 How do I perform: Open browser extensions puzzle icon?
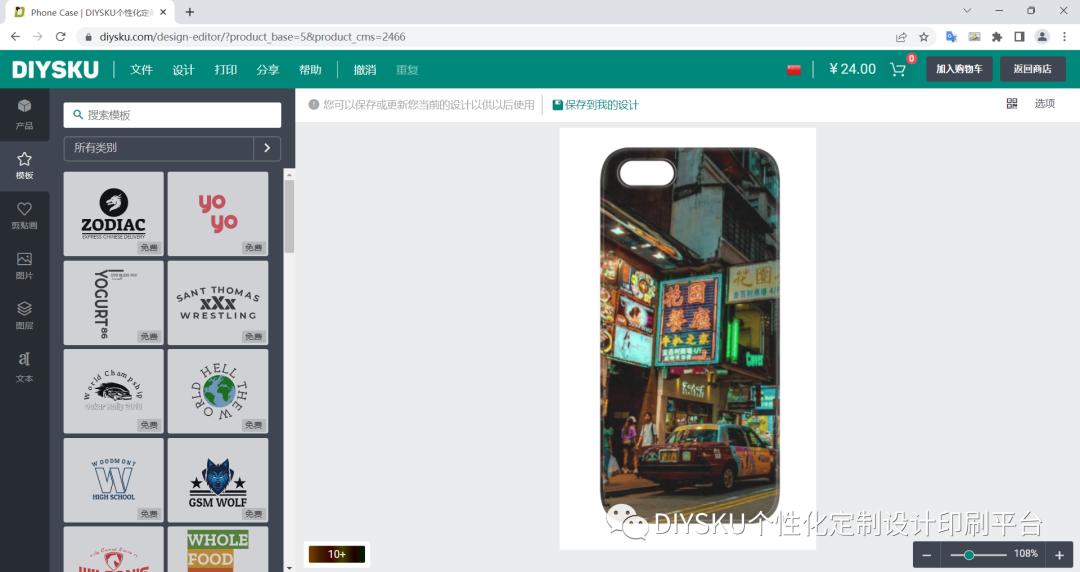point(997,37)
